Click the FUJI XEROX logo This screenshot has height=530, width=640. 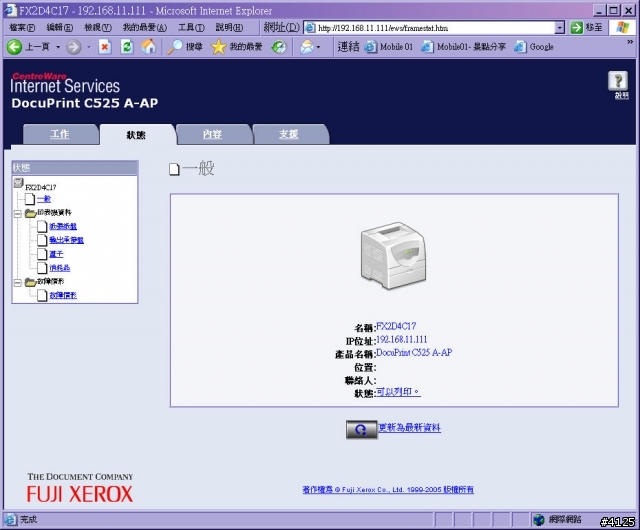tap(80, 494)
